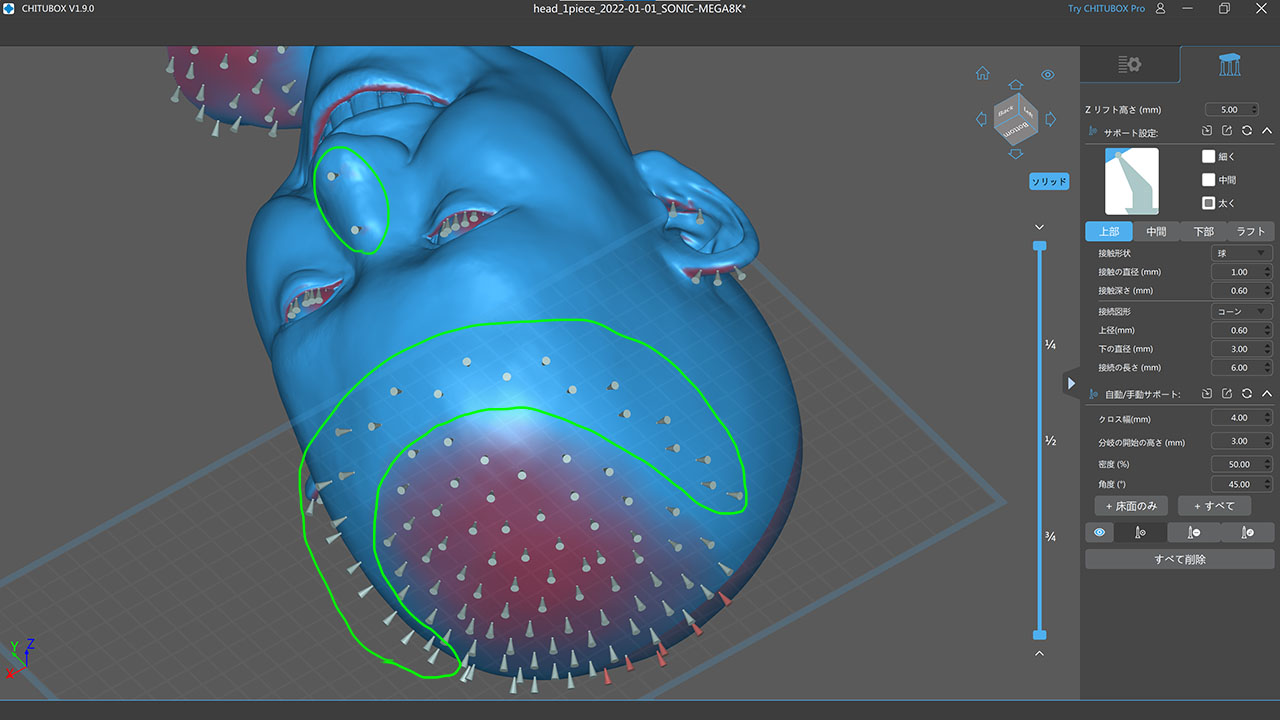
Task: Click the 密度 (%) value field
Action: point(1241,464)
